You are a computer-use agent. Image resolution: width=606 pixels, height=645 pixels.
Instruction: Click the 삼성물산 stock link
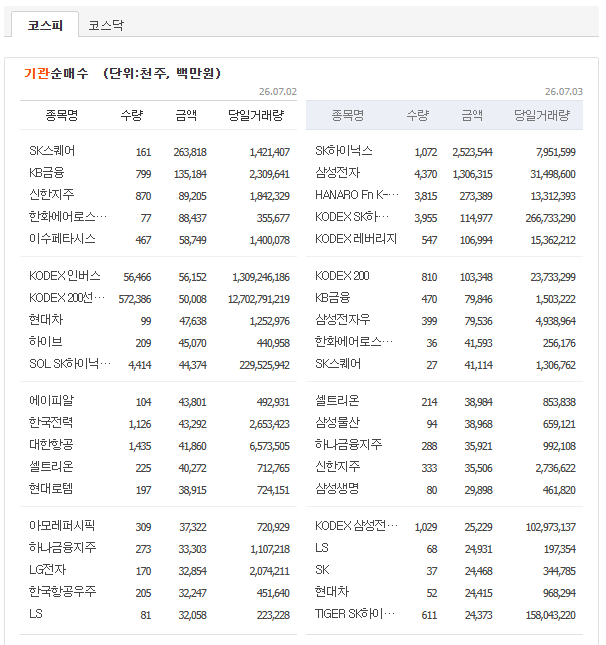coord(337,422)
